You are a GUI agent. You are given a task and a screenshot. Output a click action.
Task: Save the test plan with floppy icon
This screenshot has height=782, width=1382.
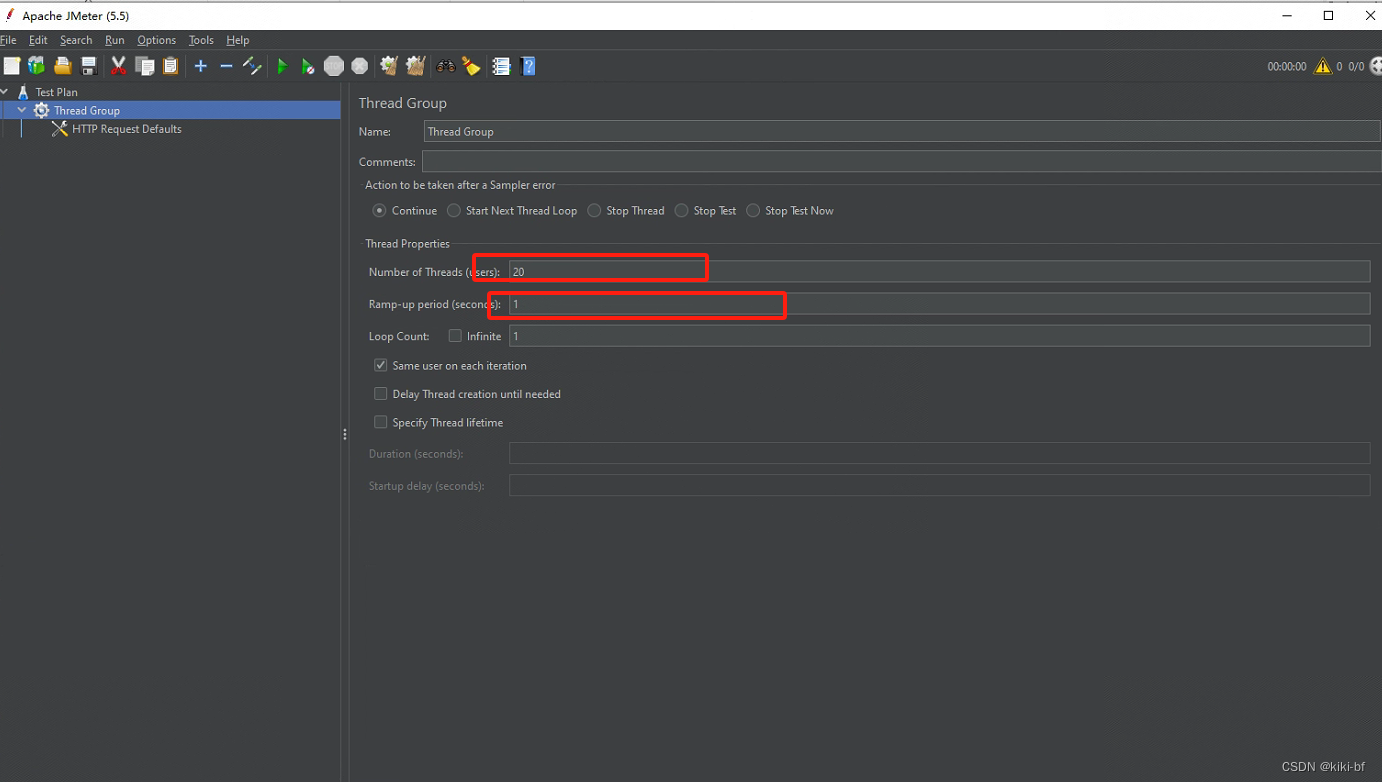[x=89, y=66]
